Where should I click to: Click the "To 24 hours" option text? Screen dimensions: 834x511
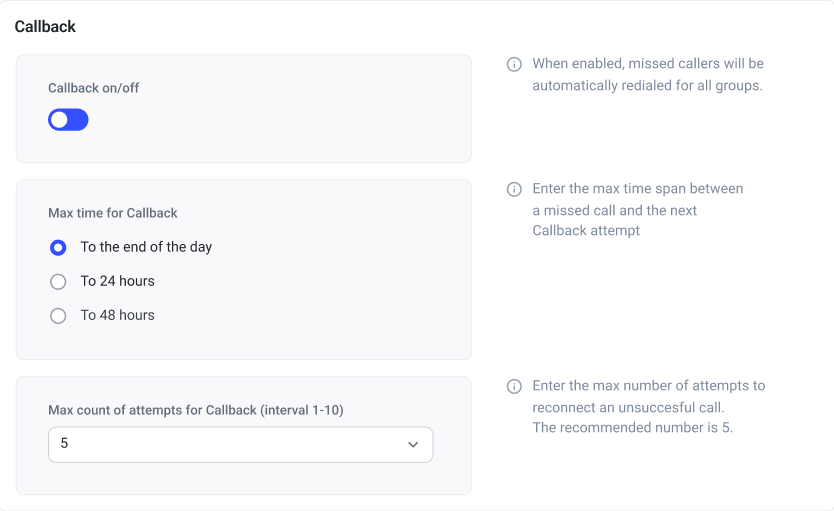[x=118, y=281]
